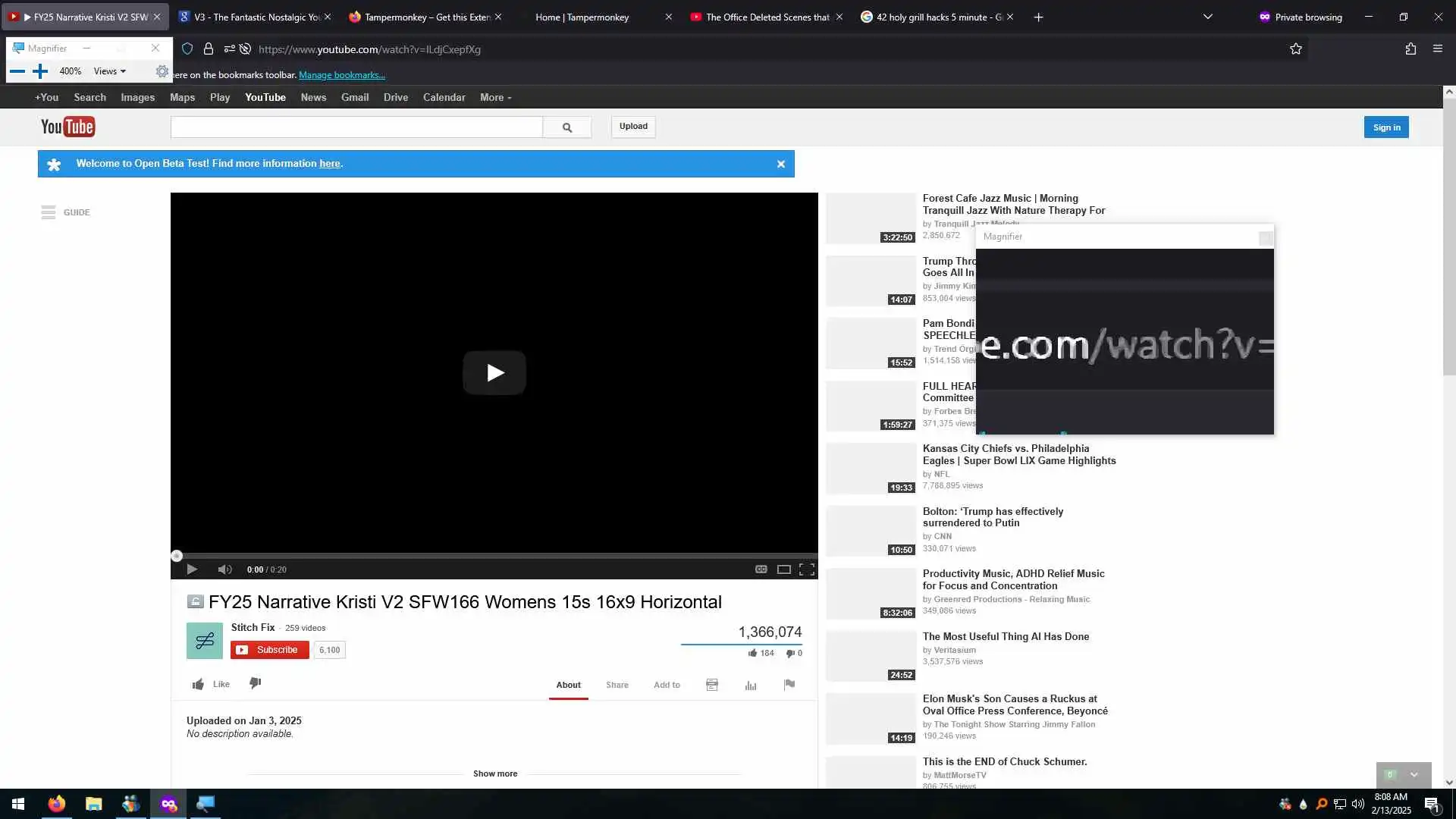Click the Sign in button
Screen dimensions: 1456x819
pyautogui.click(x=1386, y=127)
